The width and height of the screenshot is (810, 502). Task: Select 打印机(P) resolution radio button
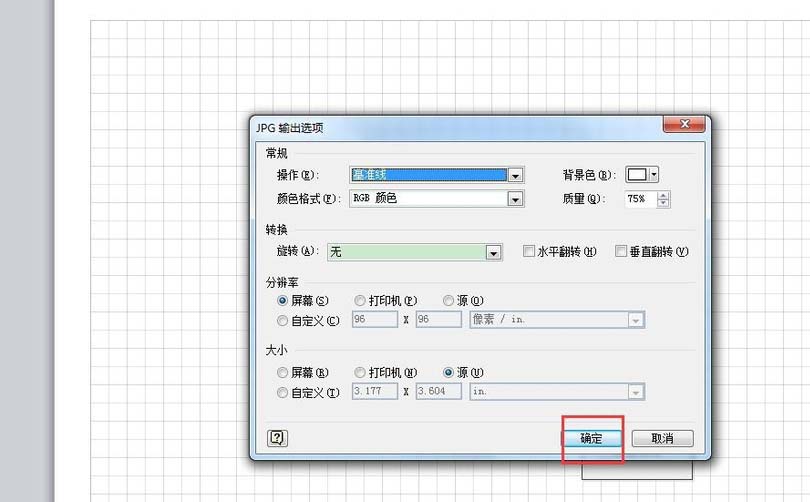pyautogui.click(x=360, y=301)
